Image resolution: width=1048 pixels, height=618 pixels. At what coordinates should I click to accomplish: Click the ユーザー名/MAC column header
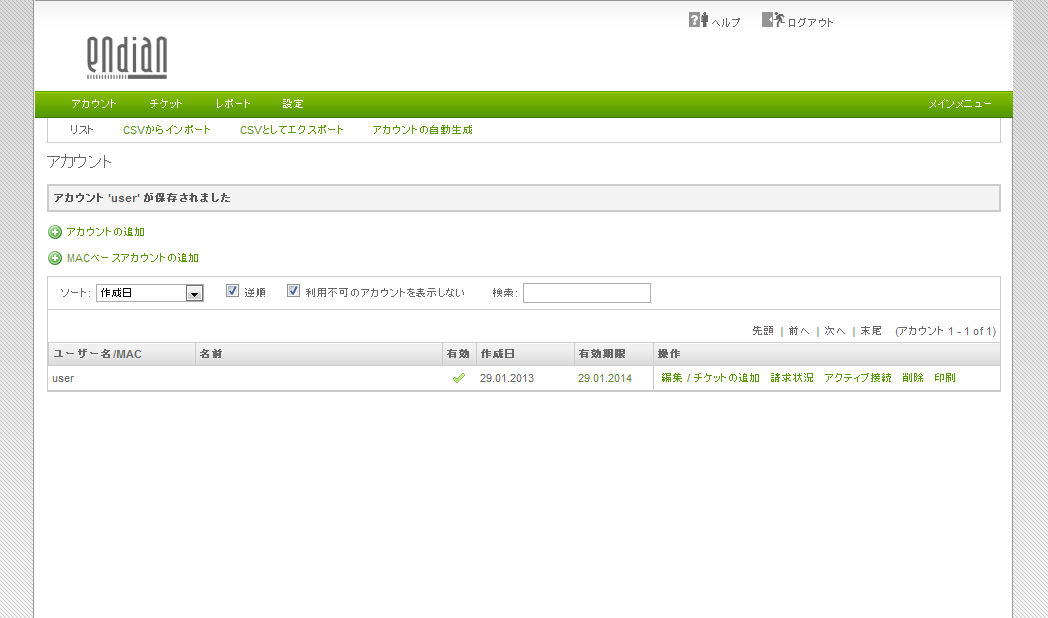coord(122,354)
